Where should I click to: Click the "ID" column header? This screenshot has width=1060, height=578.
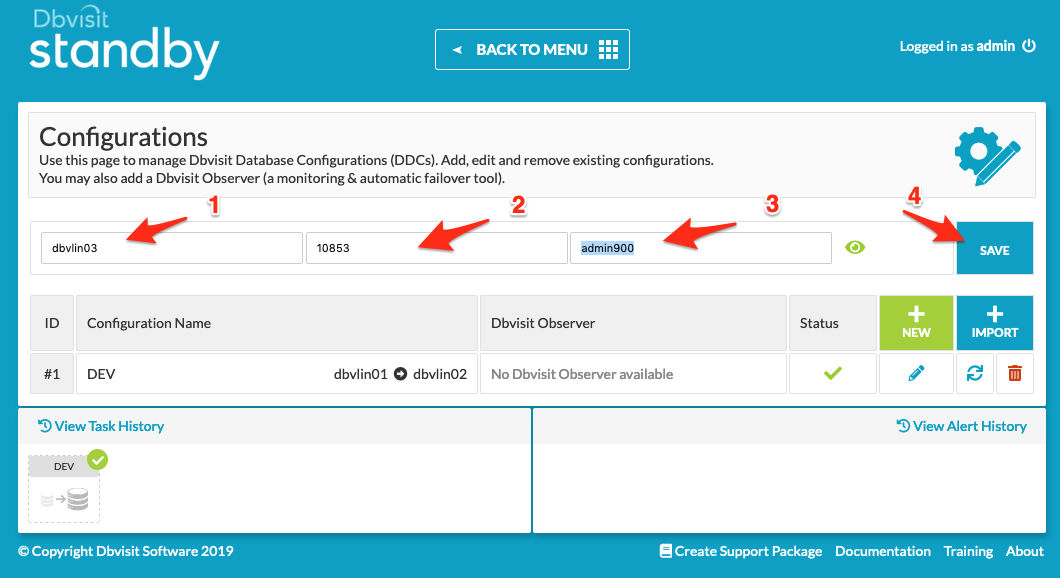pyautogui.click(x=52, y=322)
